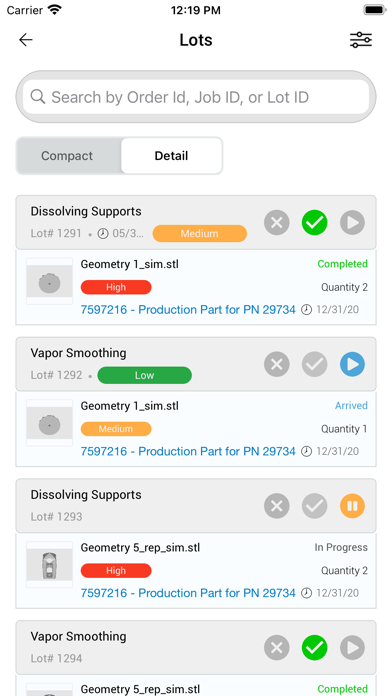
Task: Start Lot# 1292 with blue play button
Action: (x=352, y=364)
